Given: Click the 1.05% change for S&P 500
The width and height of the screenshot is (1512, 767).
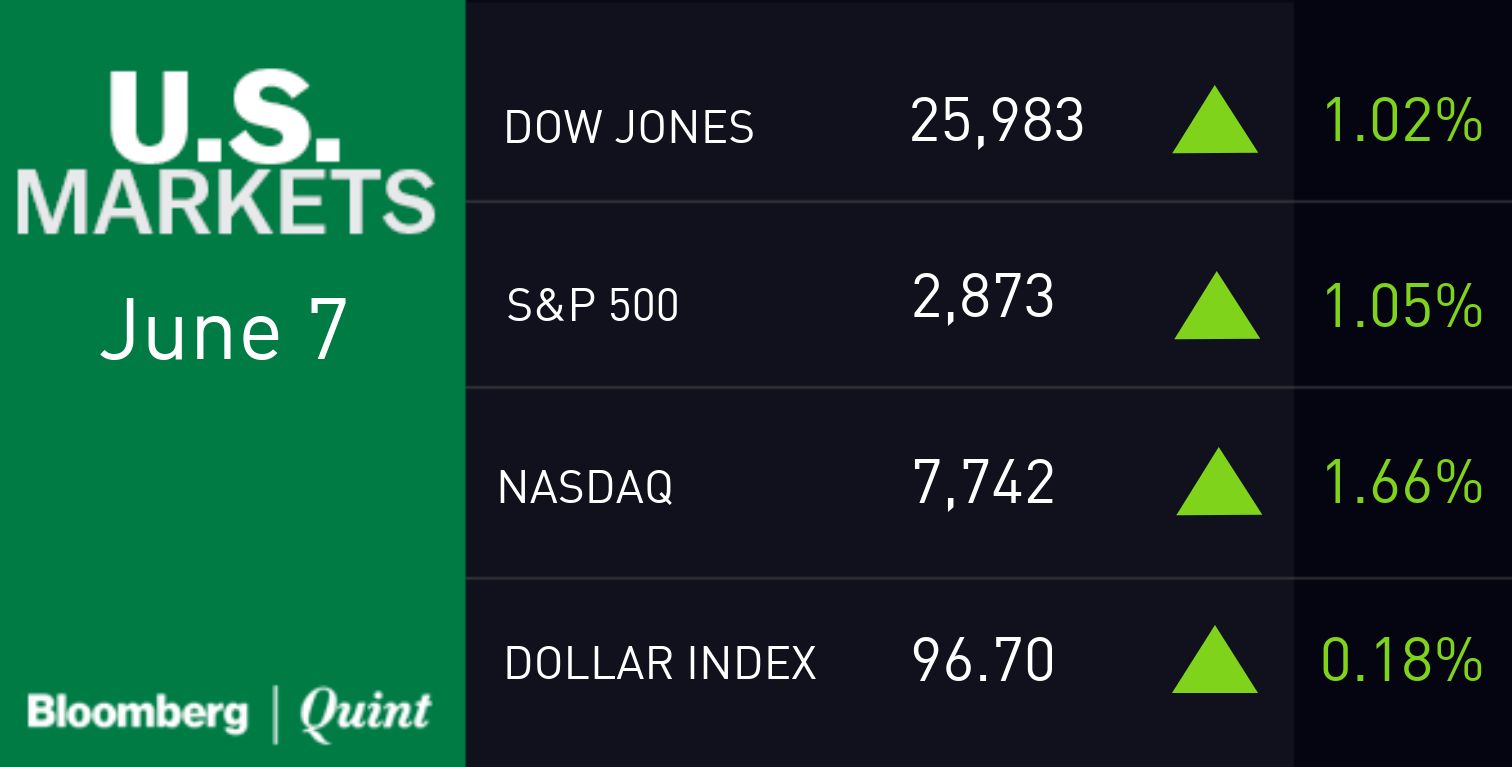Looking at the screenshot, I should tap(1402, 305).
